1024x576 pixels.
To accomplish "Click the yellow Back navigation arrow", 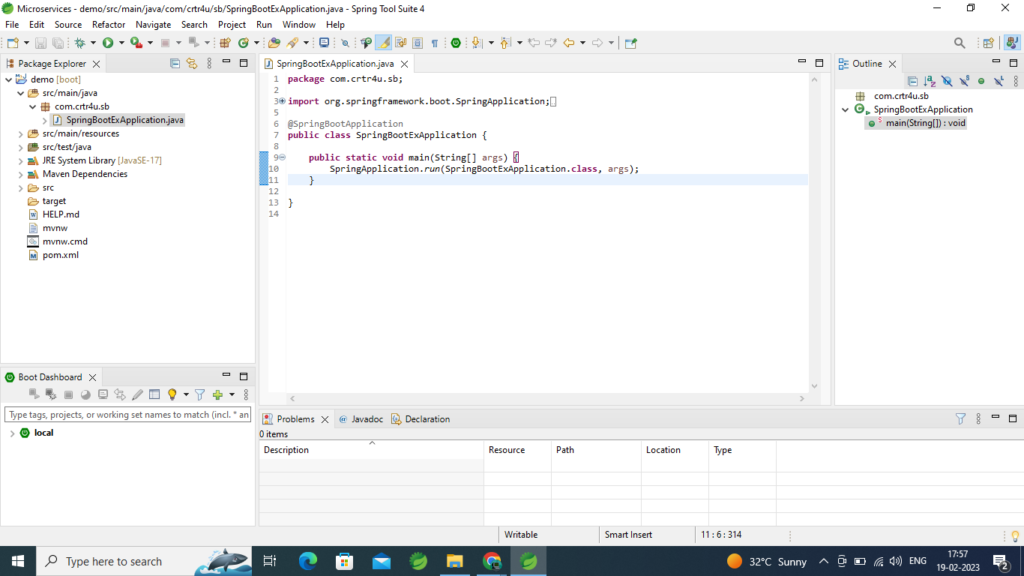I will [569, 43].
